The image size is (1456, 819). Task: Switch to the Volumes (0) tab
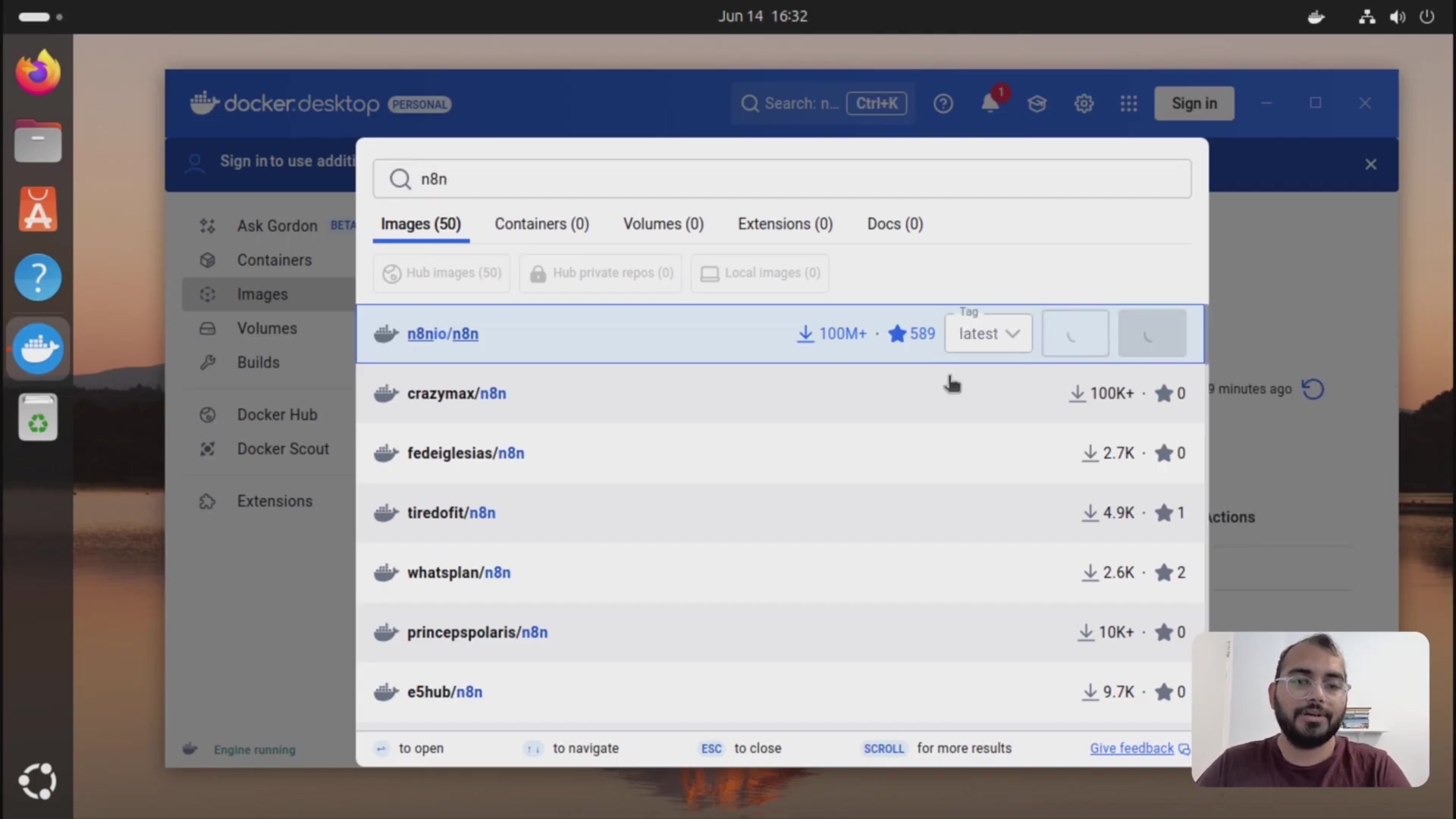point(664,224)
